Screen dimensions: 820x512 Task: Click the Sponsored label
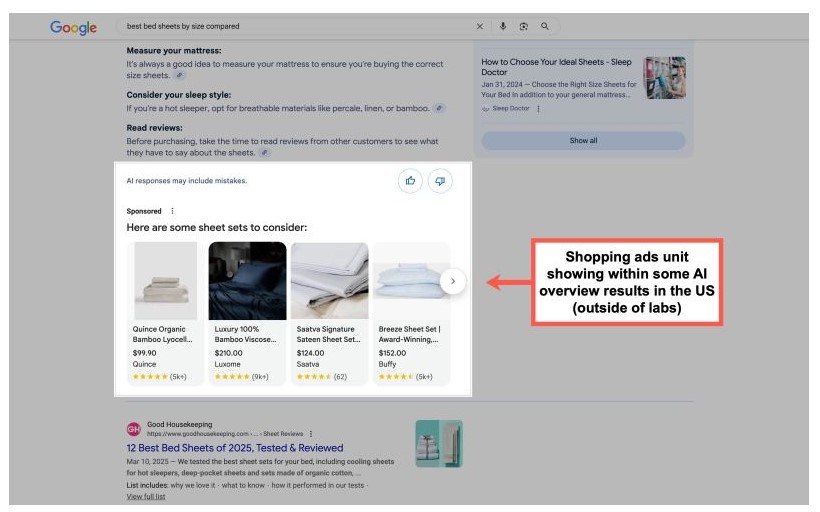144,211
